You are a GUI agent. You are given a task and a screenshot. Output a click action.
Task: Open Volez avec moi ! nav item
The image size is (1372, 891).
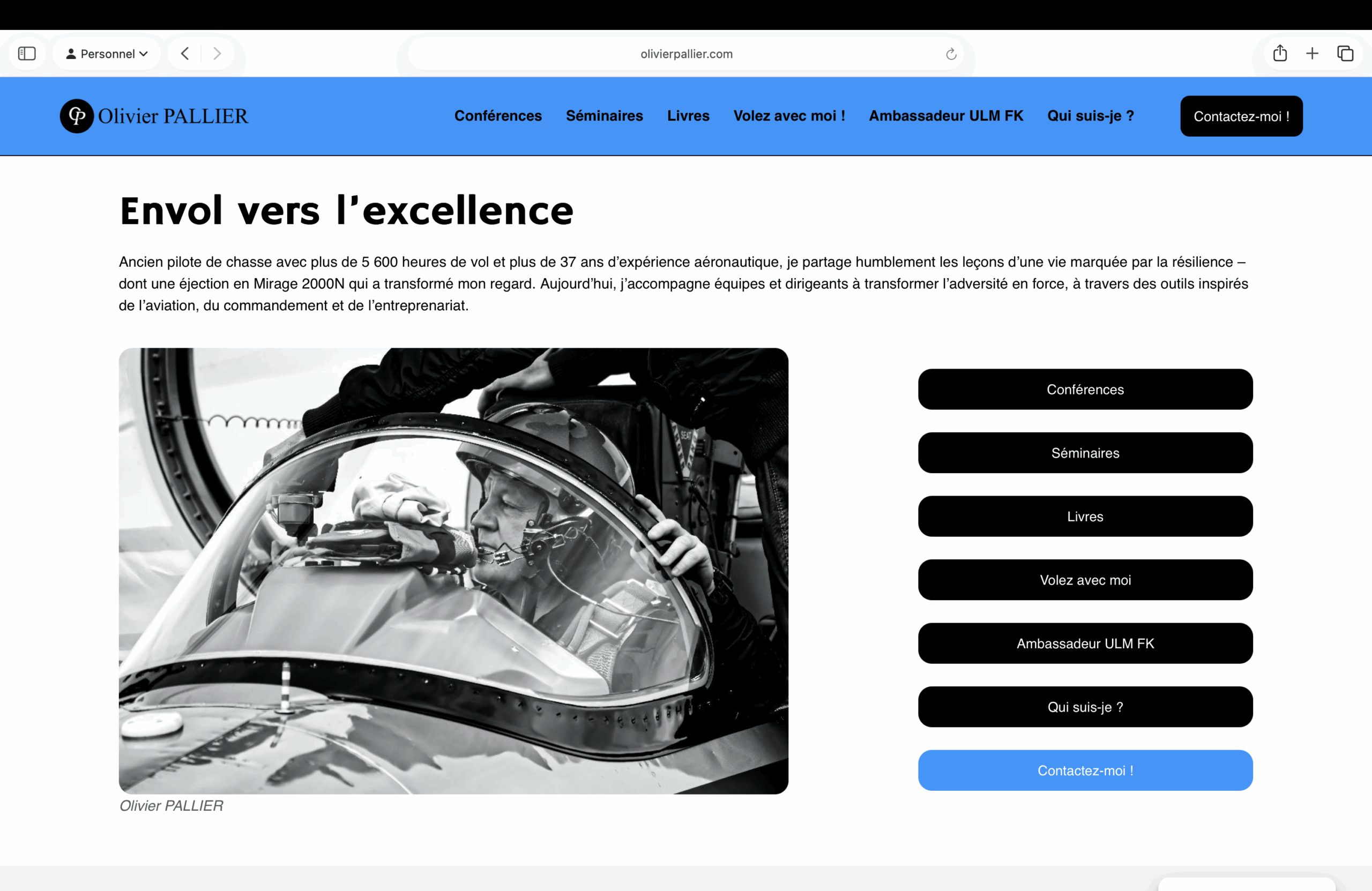[x=788, y=116]
